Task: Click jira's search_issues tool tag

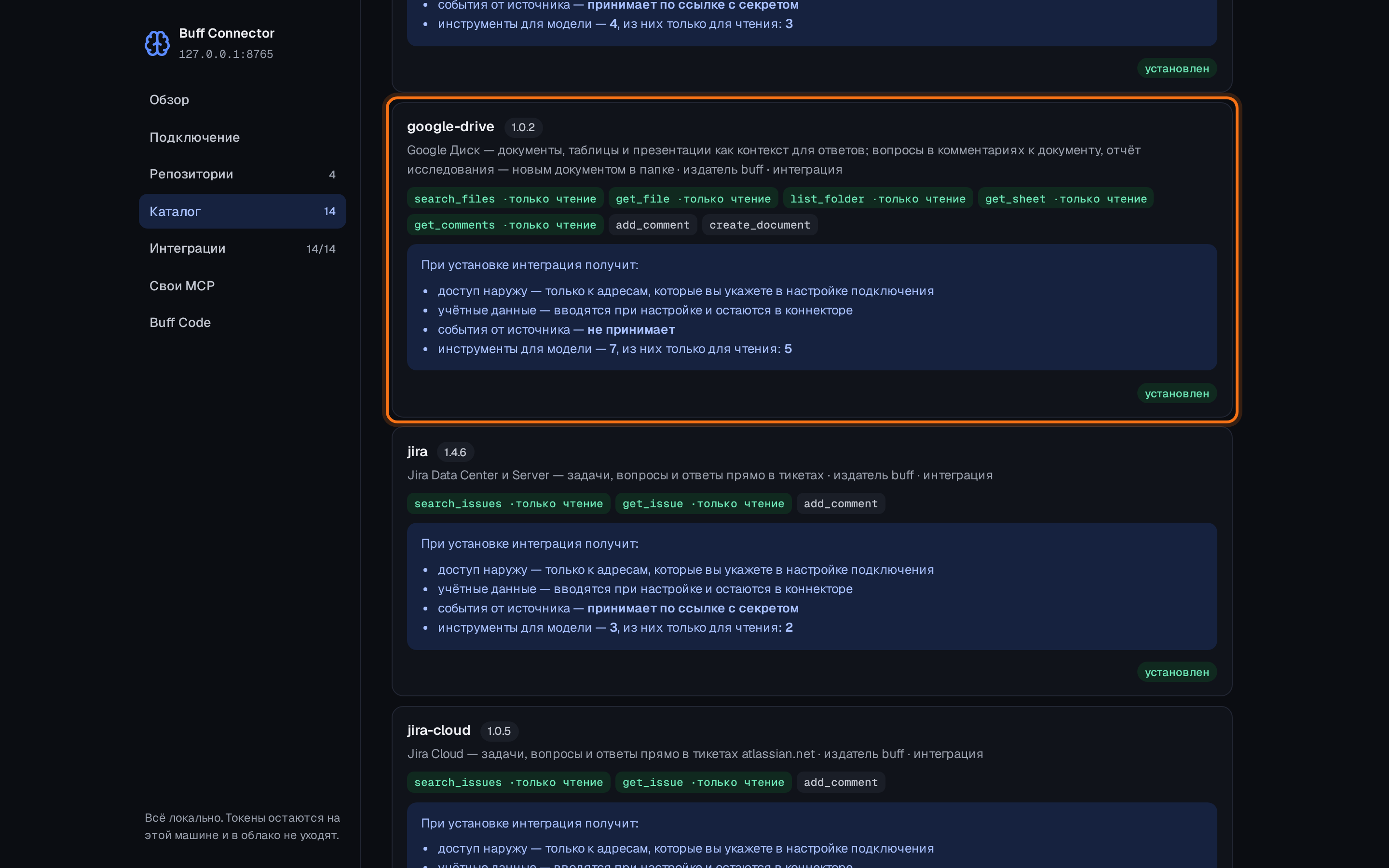Action: [x=508, y=503]
